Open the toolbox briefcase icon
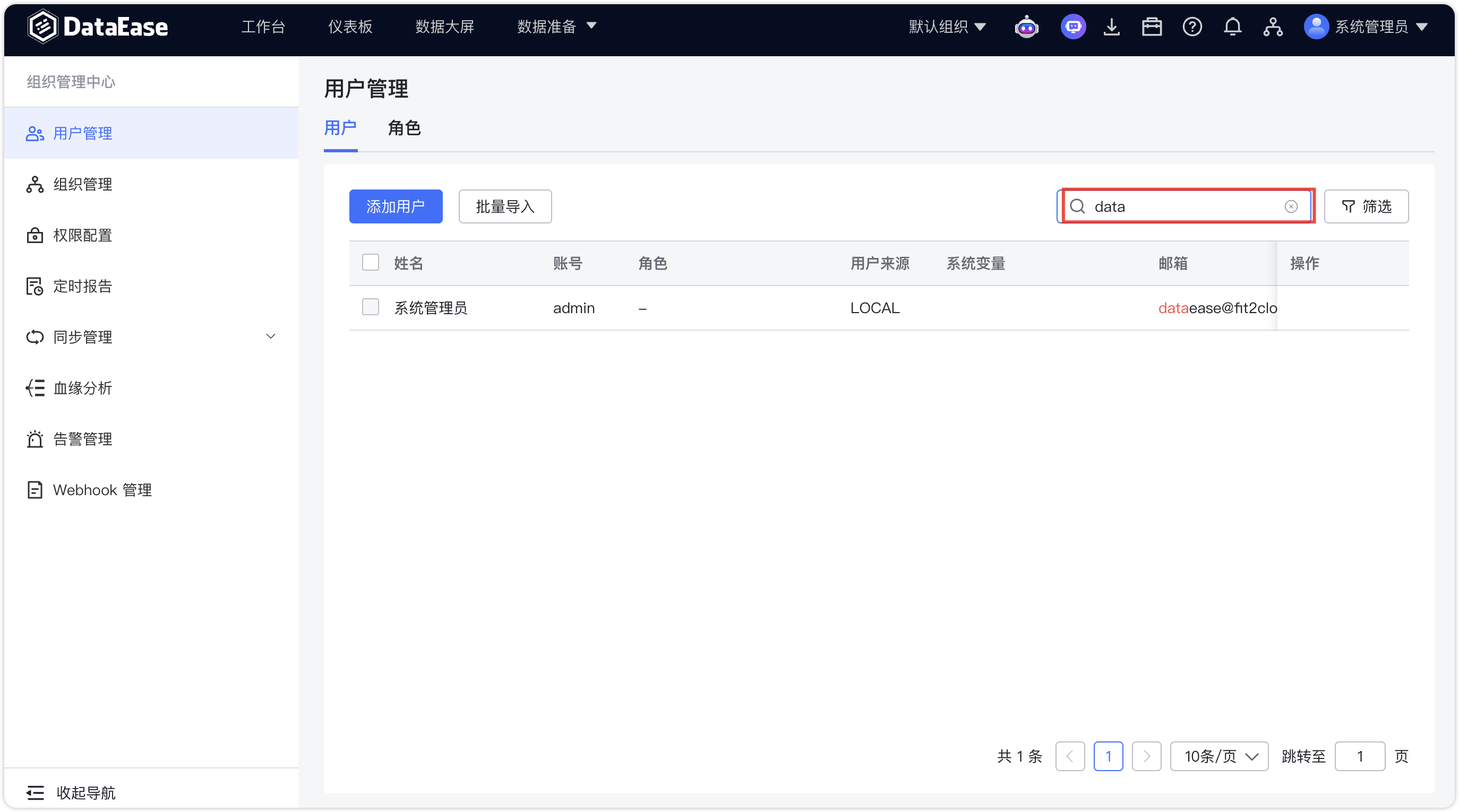 pyautogui.click(x=1152, y=27)
